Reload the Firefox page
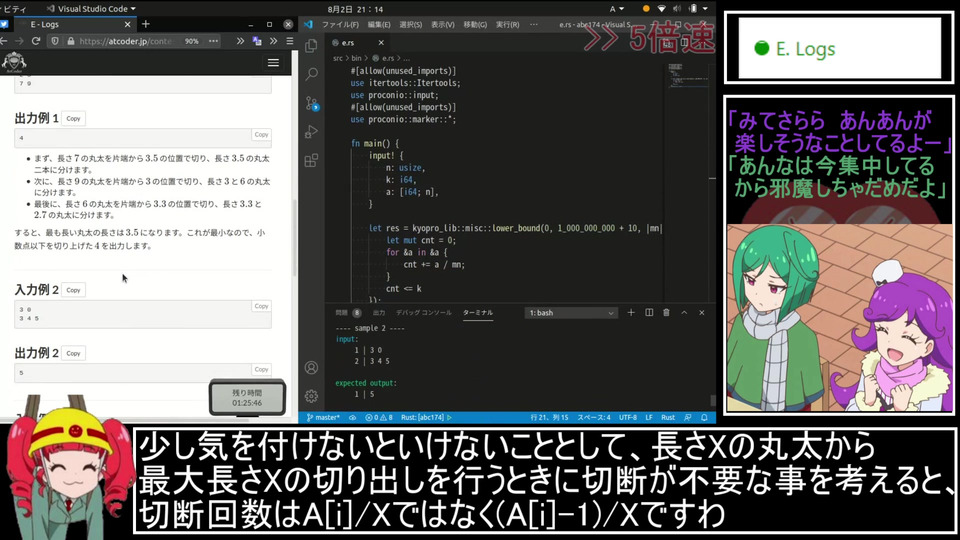This screenshot has width=960, height=540. tap(36, 41)
